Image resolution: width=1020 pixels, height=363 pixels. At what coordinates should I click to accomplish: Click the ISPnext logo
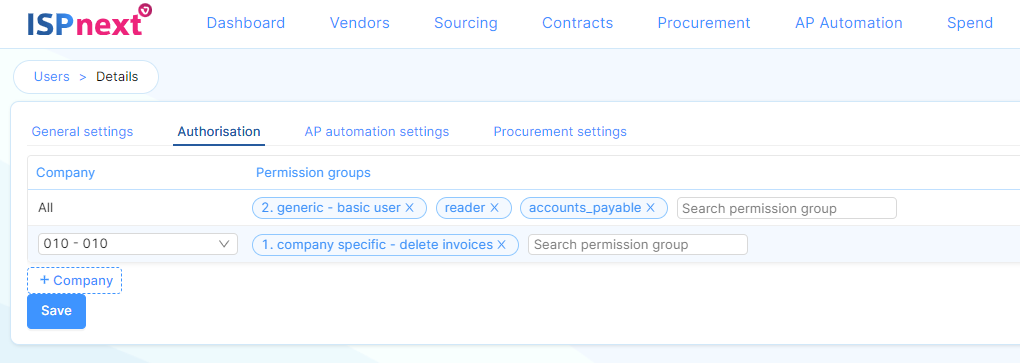coord(90,21)
